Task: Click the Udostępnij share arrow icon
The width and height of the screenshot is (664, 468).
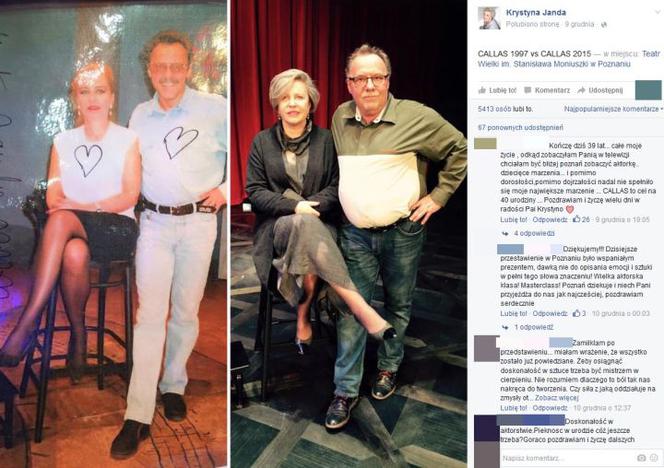Action: [x=581, y=90]
